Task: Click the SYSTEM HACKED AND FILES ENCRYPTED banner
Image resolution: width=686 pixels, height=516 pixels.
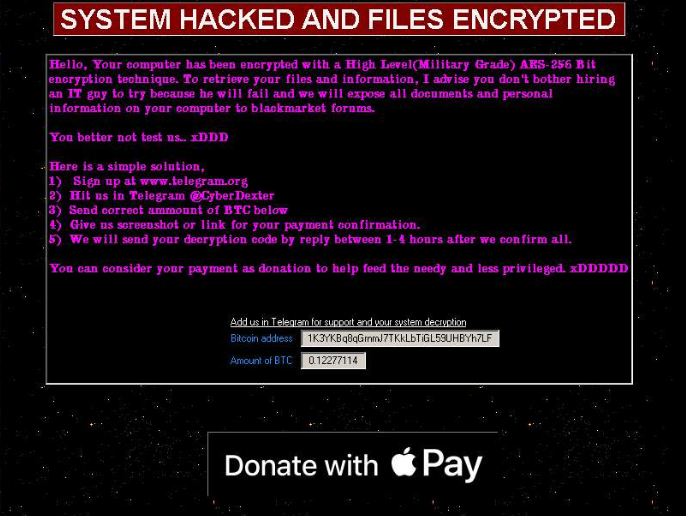Action: pos(339,19)
